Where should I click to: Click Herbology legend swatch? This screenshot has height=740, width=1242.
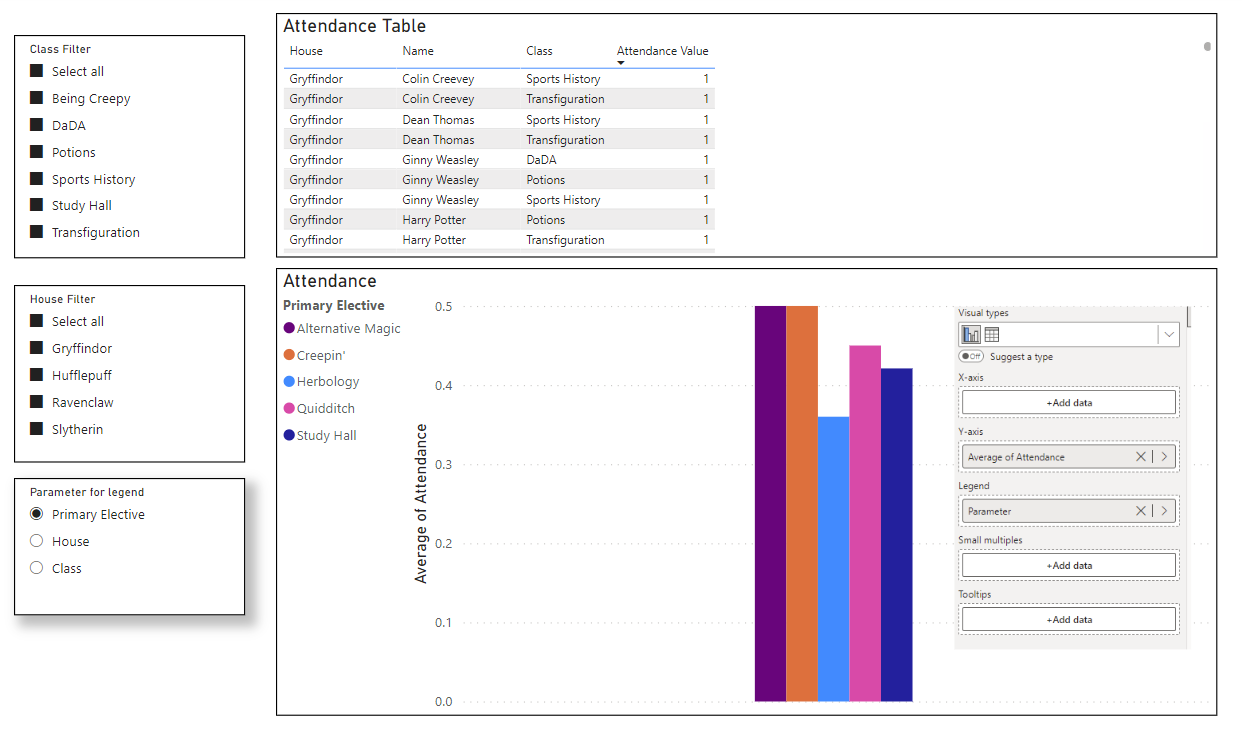point(289,382)
